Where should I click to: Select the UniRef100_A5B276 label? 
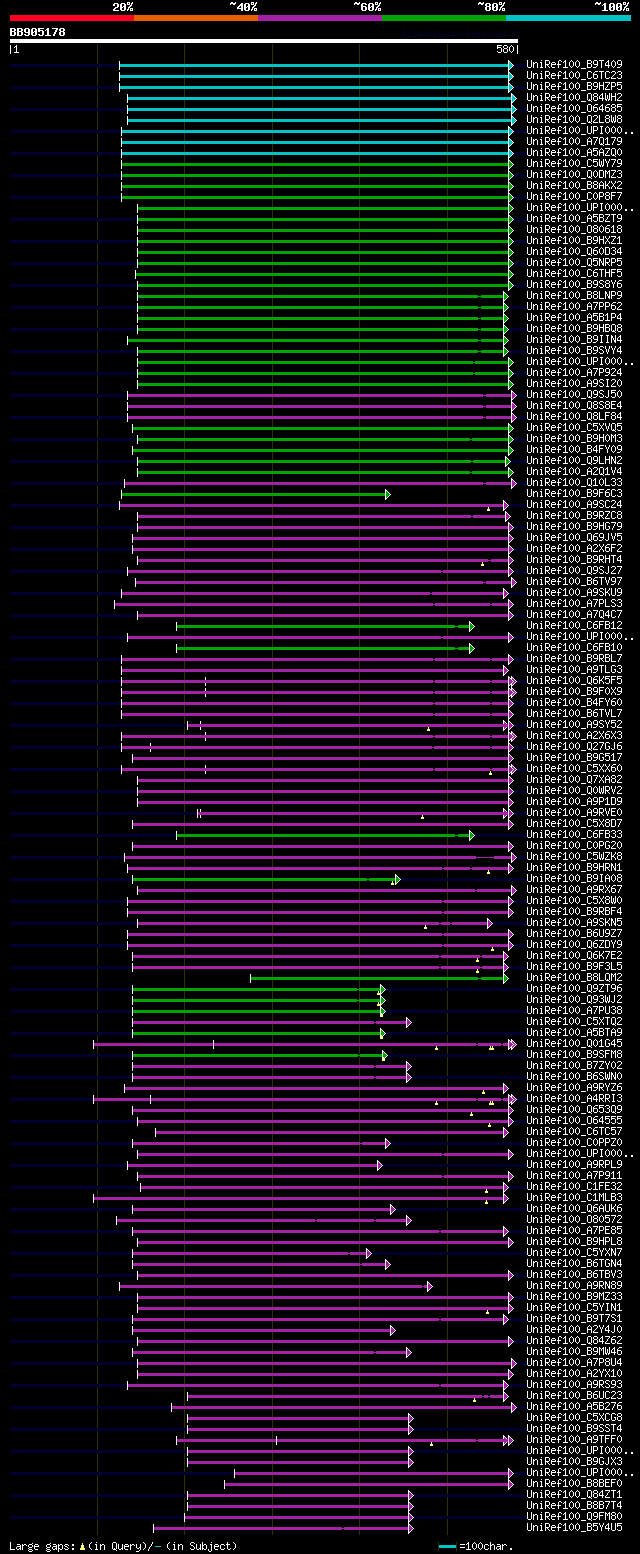click(574, 1406)
